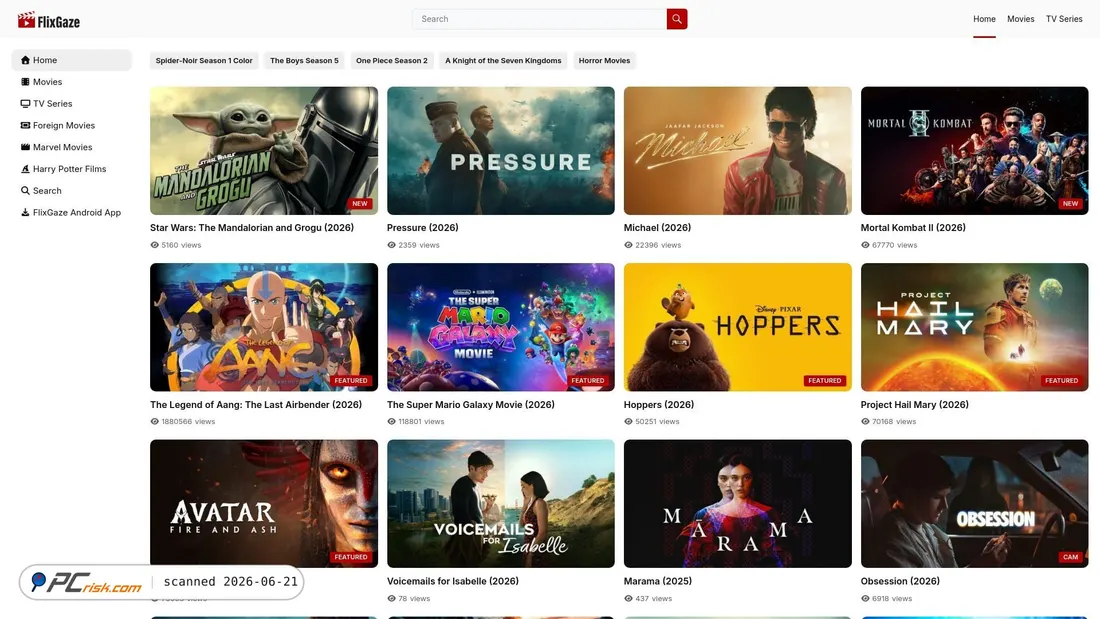Click the Home house icon in sidebar
Image resolution: width=1100 pixels, height=619 pixels.
(25, 60)
